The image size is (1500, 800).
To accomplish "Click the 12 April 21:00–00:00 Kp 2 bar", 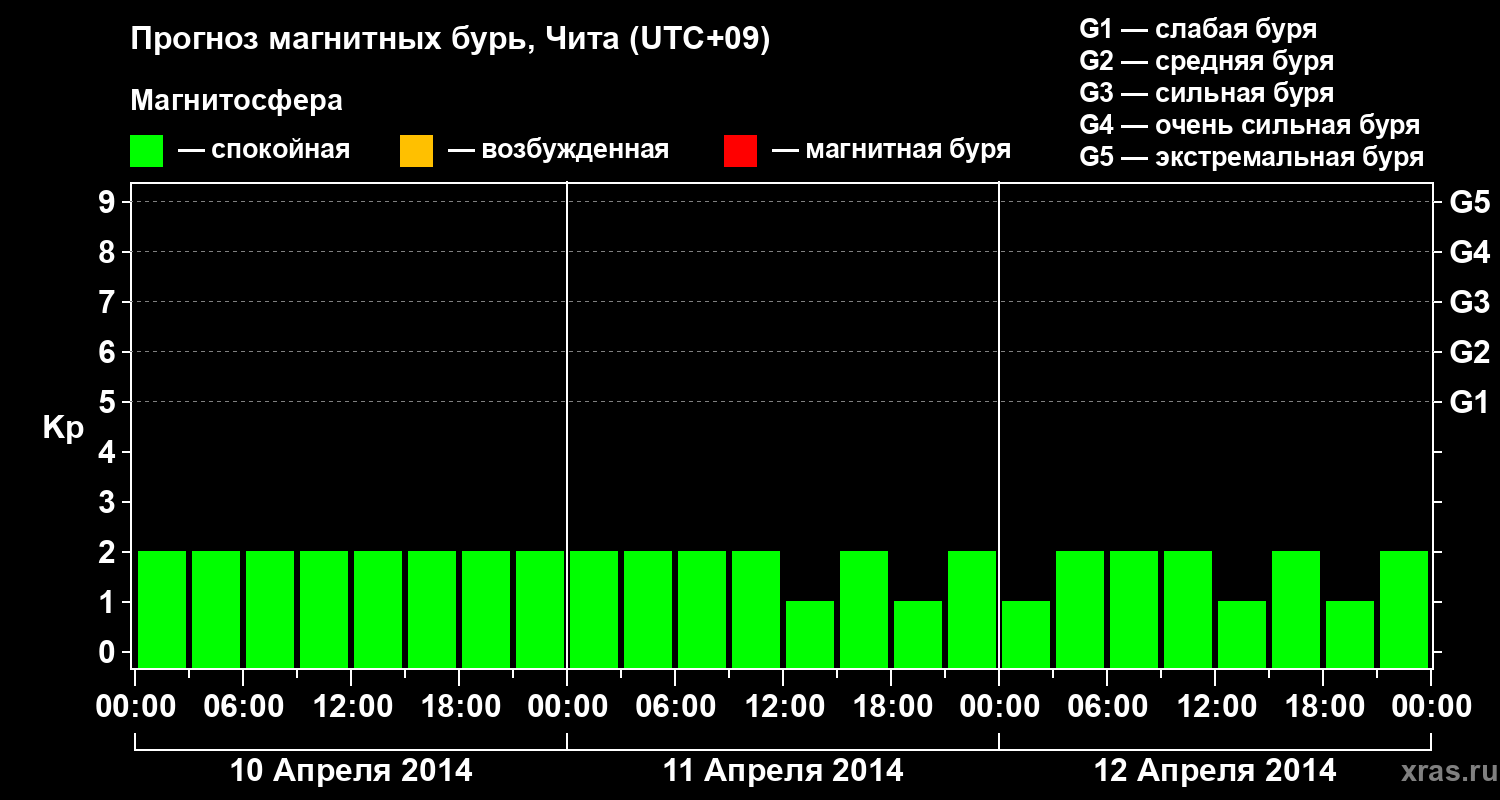I will 1404,609.
